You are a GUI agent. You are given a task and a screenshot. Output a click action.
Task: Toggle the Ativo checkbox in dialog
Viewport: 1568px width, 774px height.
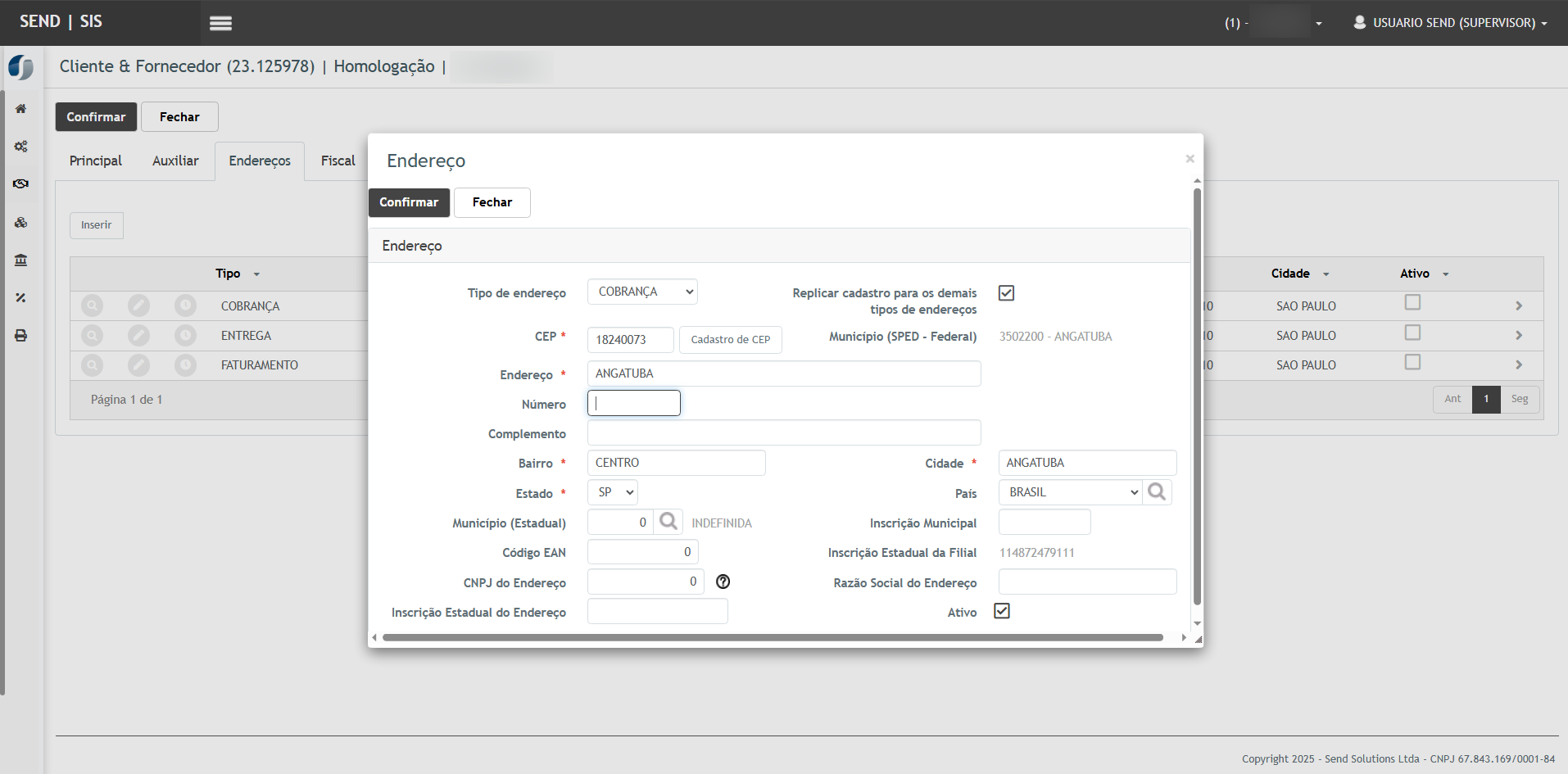[x=1001, y=611]
